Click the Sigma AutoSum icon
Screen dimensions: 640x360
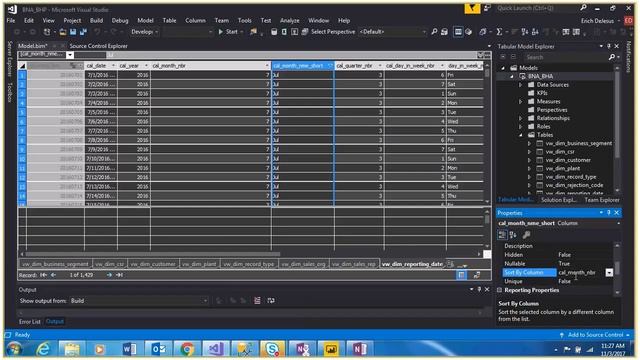(x=499, y=32)
